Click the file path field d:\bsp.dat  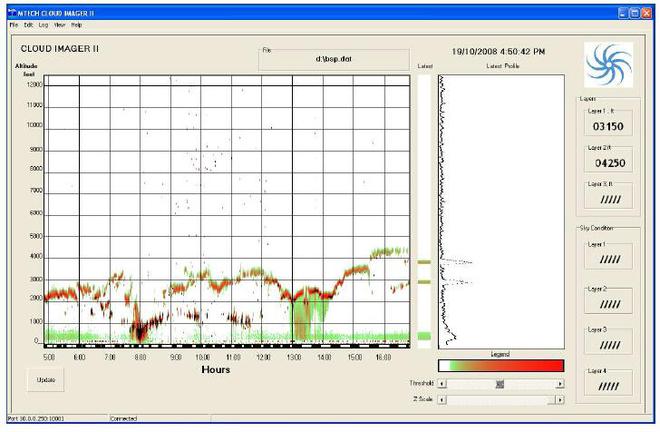(x=334, y=59)
